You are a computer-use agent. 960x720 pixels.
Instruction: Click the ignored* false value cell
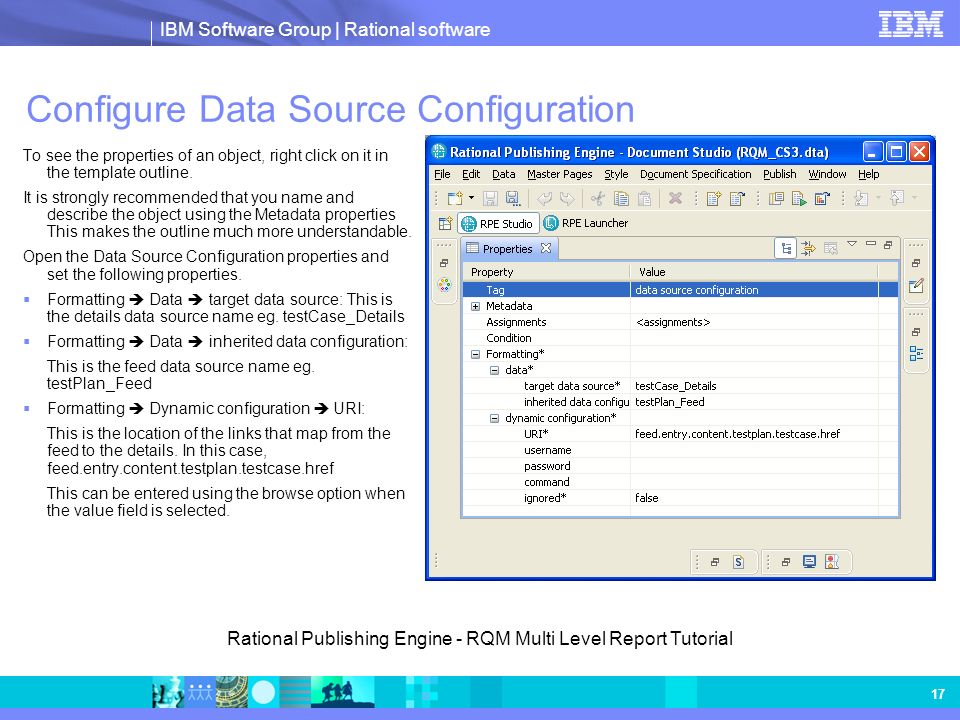(754, 498)
